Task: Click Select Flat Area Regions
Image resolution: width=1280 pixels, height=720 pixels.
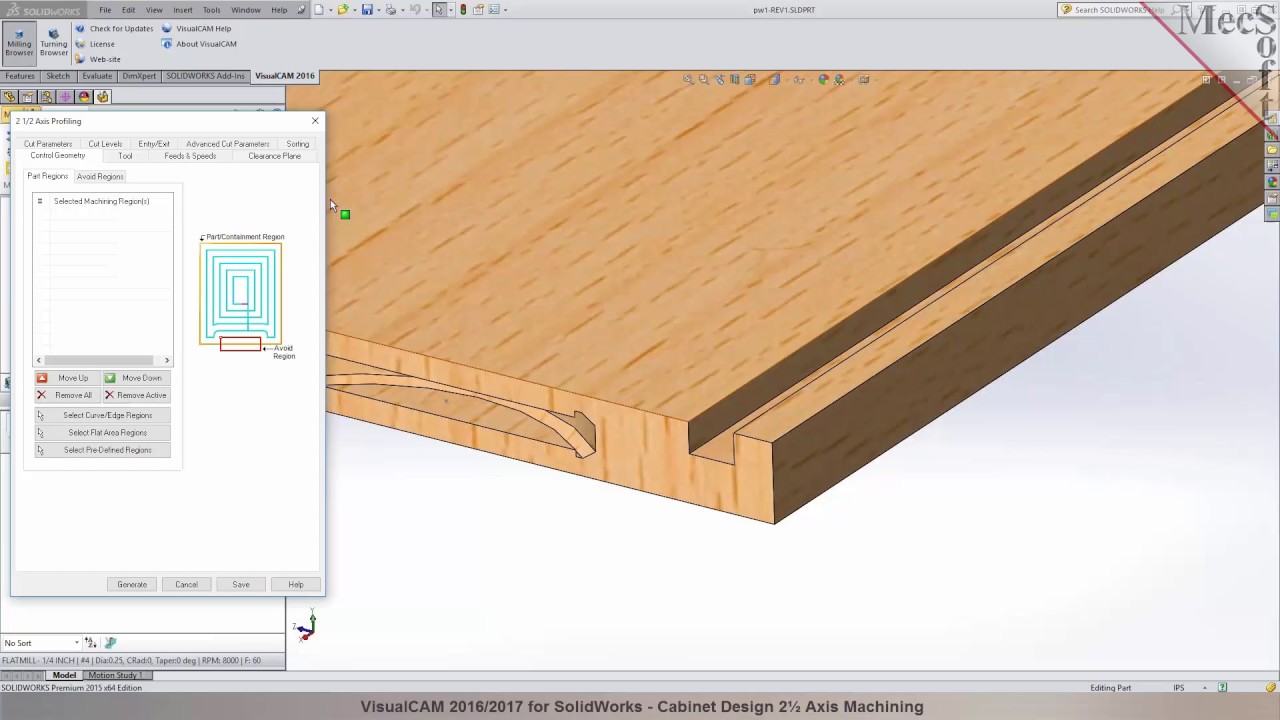Action: [102, 433]
